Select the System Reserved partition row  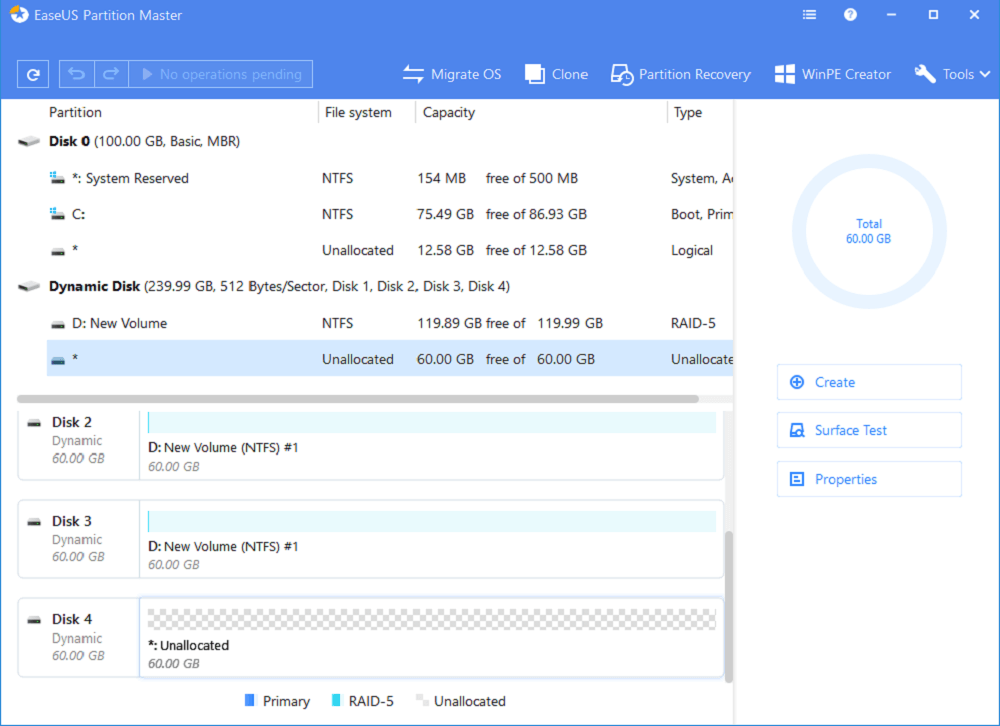click(x=390, y=178)
